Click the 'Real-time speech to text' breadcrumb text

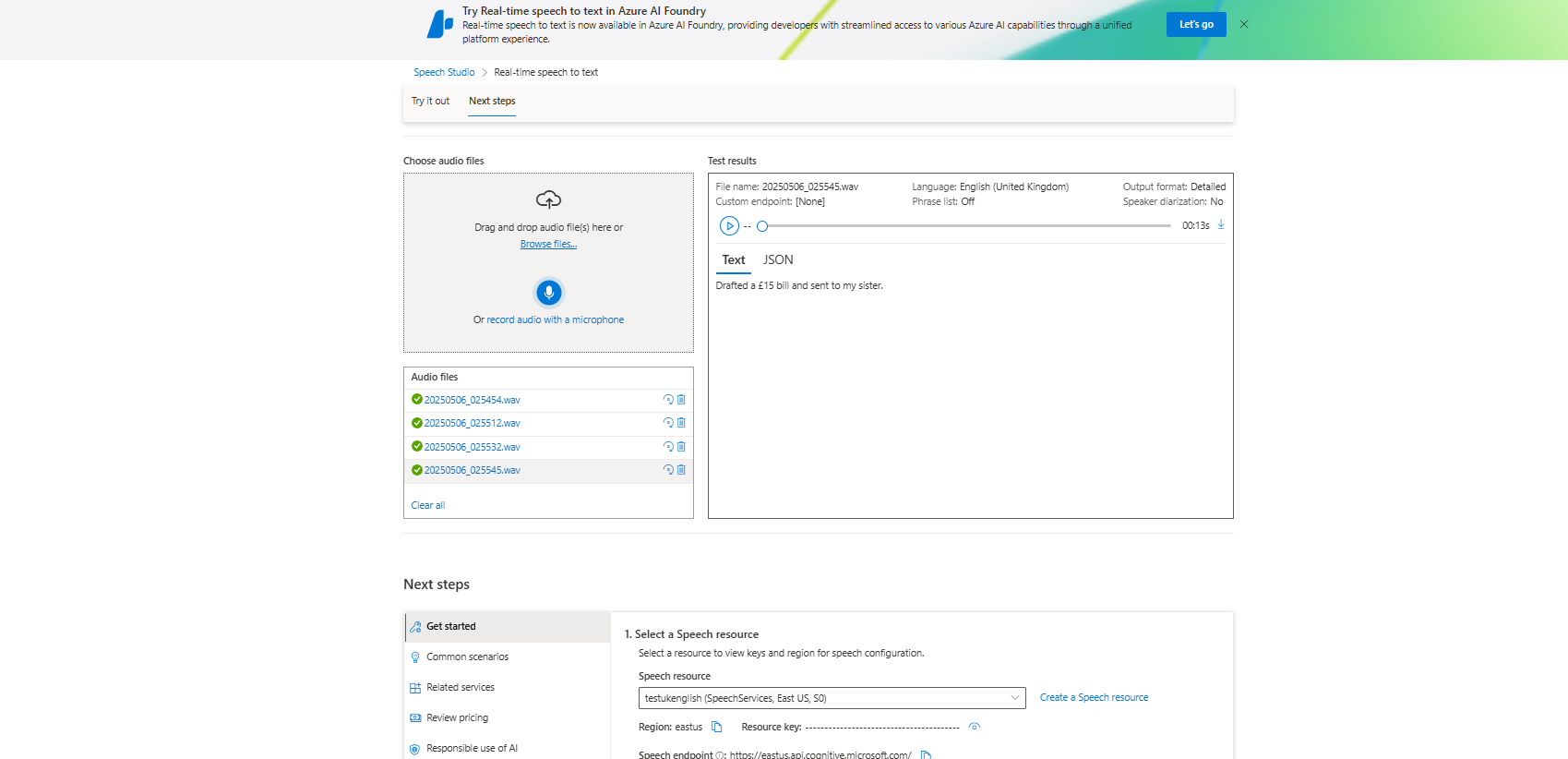coord(545,72)
